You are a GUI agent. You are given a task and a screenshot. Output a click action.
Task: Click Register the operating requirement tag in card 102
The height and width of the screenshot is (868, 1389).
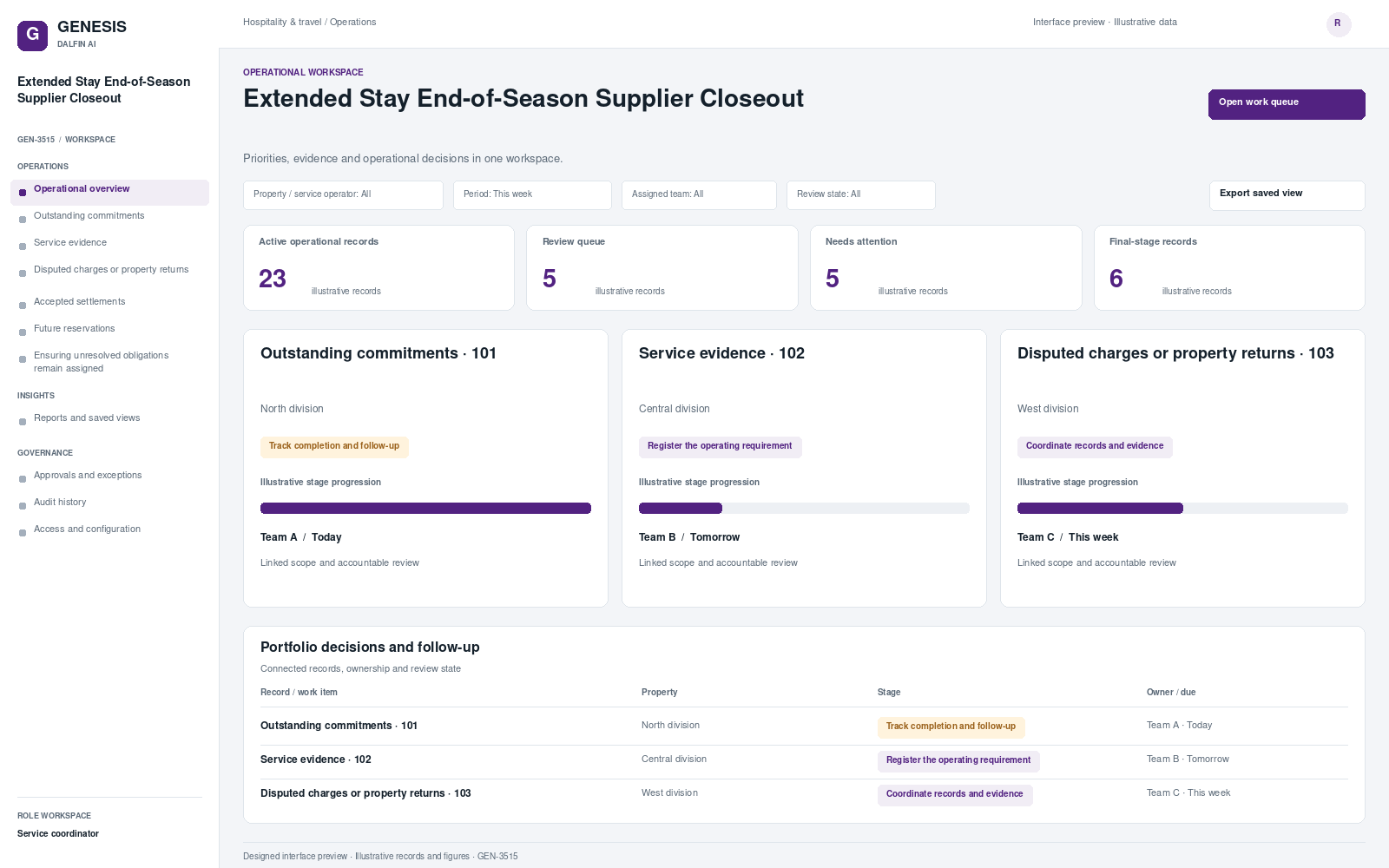click(720, 447)
